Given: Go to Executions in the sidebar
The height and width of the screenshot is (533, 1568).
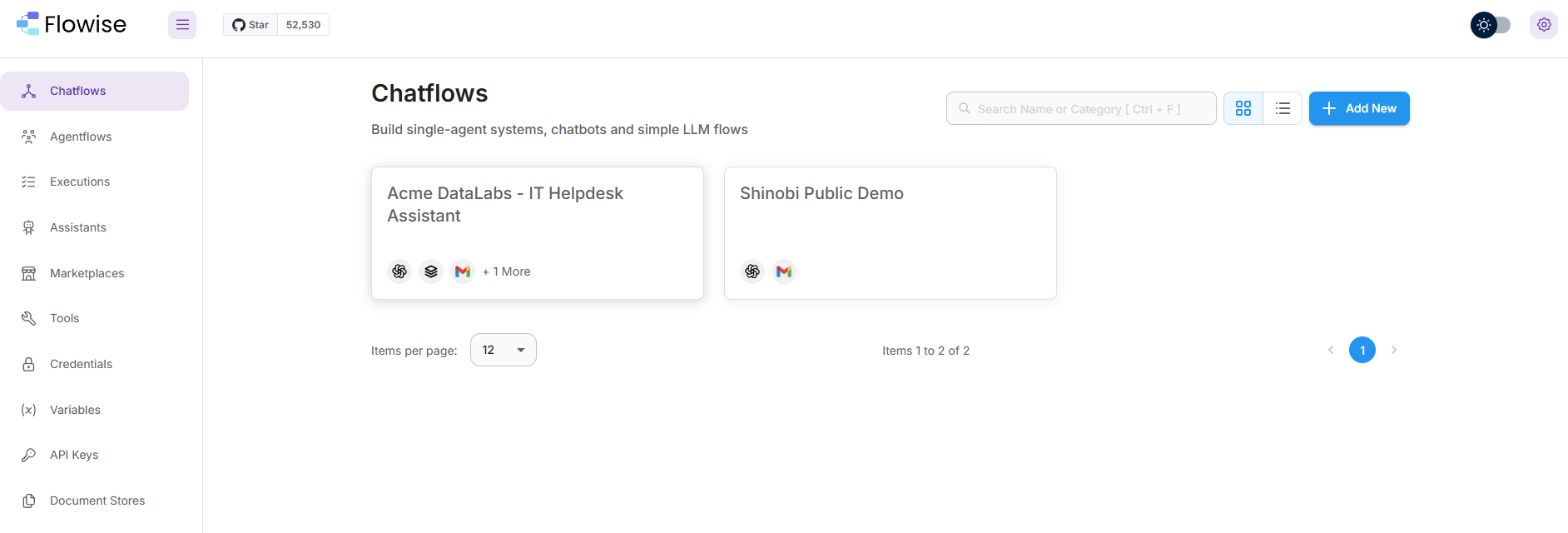Looking at the screenshot, I should [x=95, y=182].
